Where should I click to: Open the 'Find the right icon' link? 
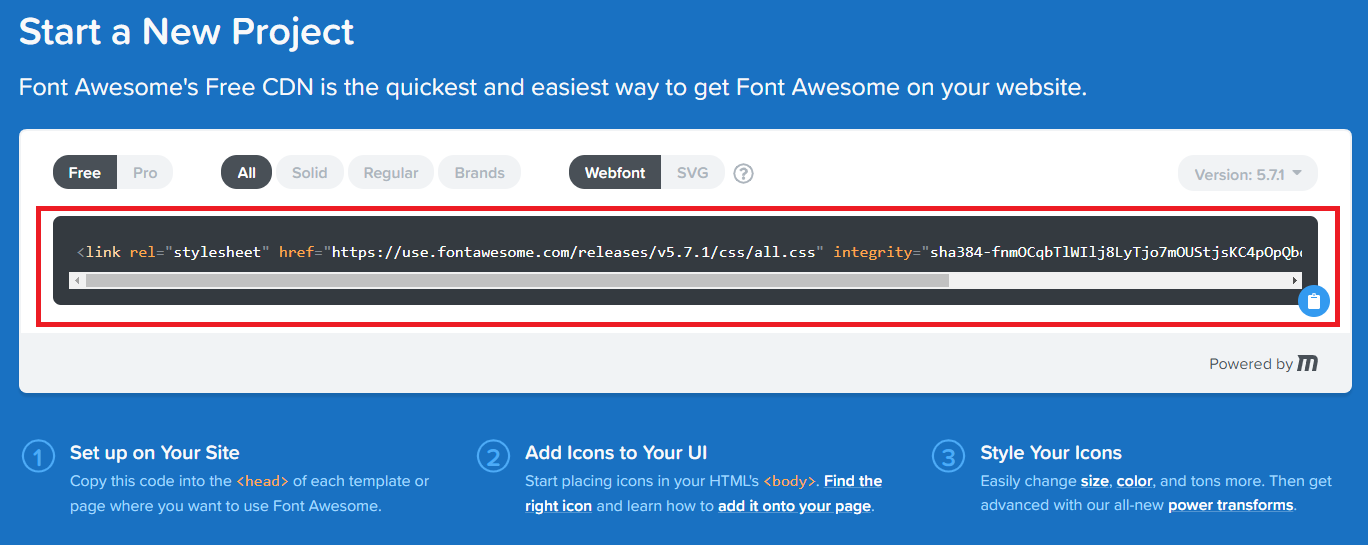704,494
